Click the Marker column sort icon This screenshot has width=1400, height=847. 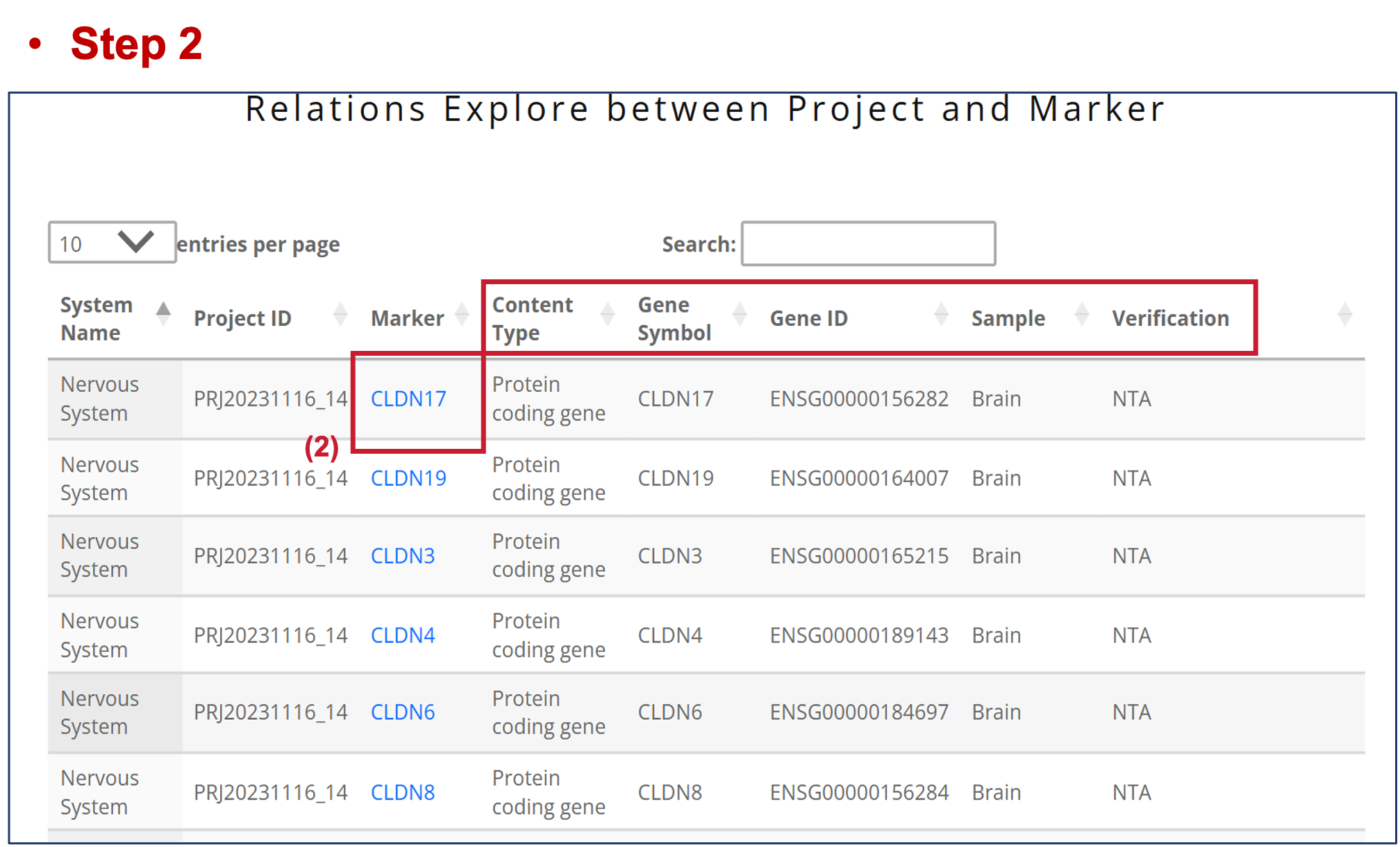coord(462,315)
